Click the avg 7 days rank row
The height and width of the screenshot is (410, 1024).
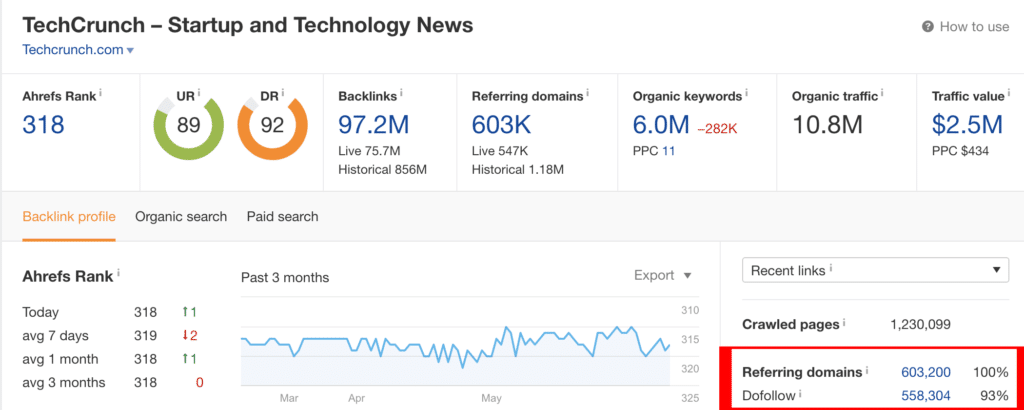(112, 336)
